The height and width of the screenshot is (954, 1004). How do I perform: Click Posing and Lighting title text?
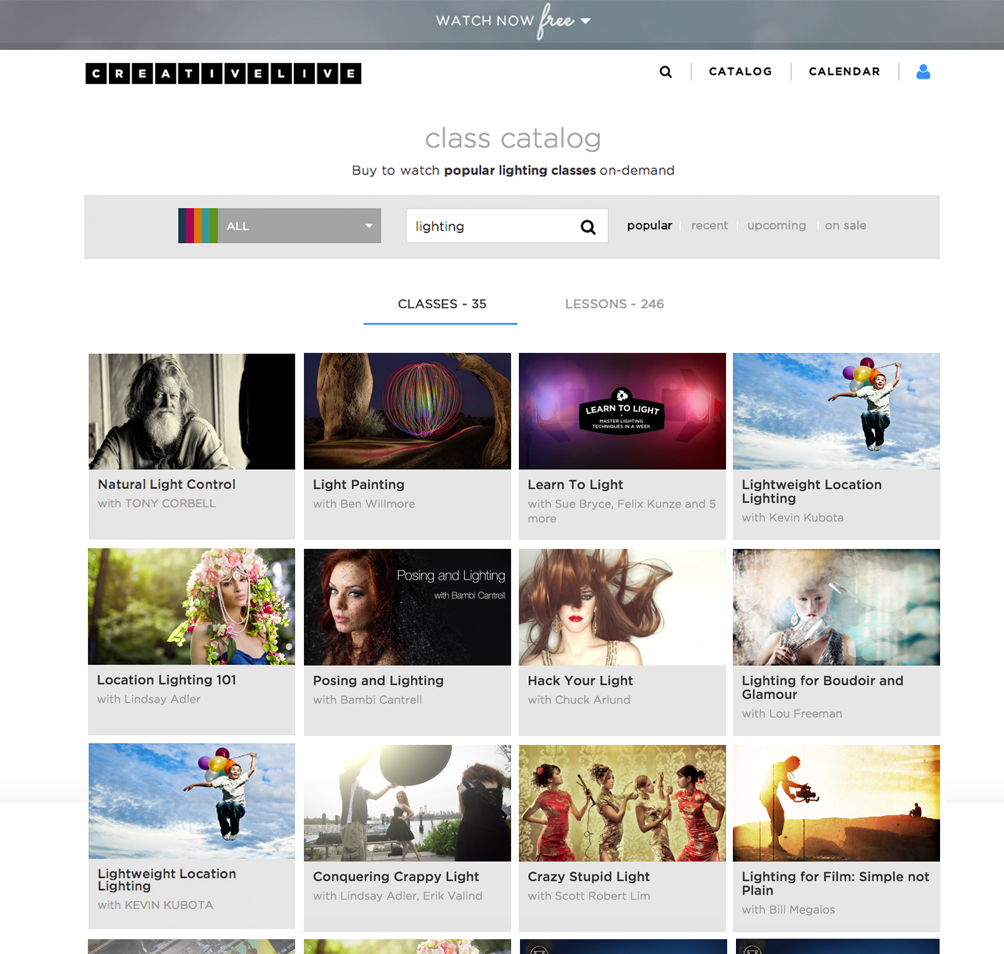378,681
